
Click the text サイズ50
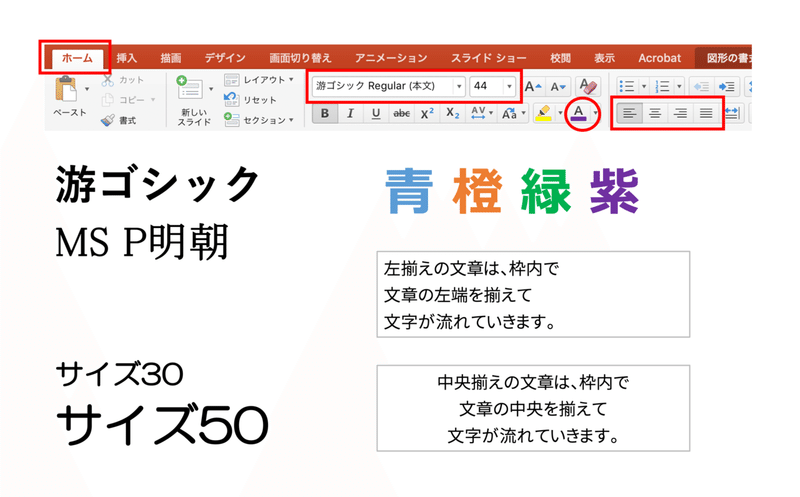pos(162,425)
